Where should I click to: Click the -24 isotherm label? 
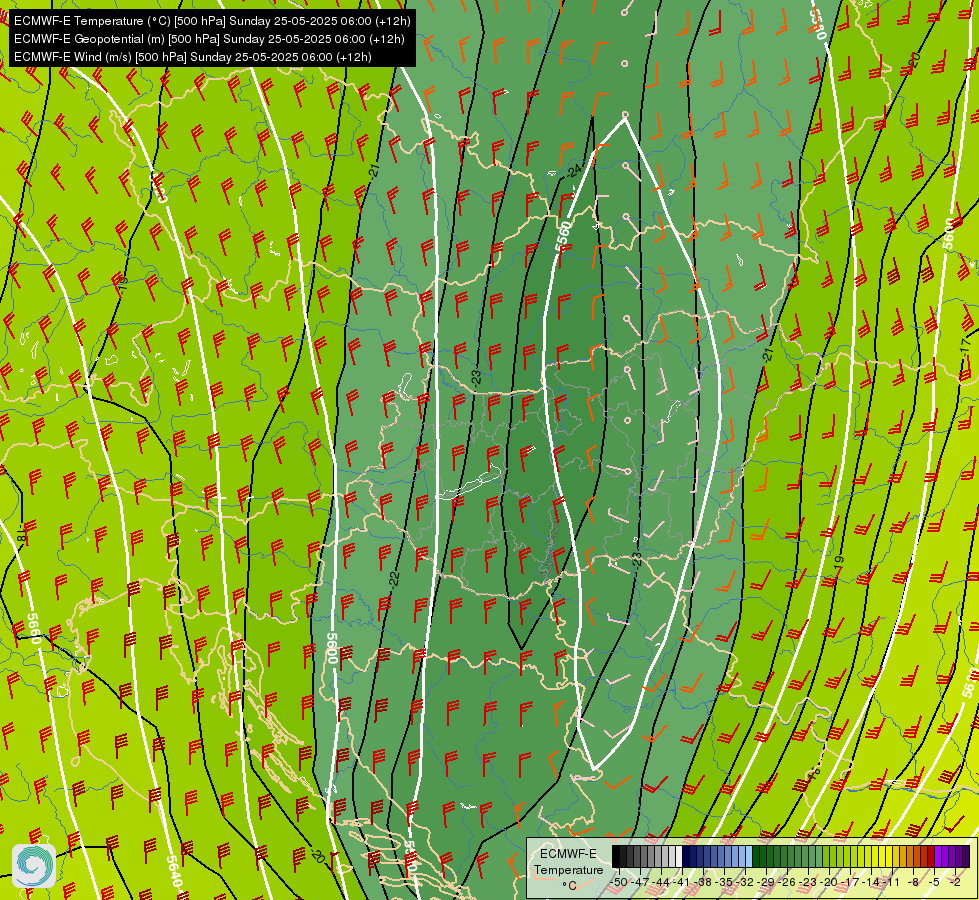click(x=574, y=171)
